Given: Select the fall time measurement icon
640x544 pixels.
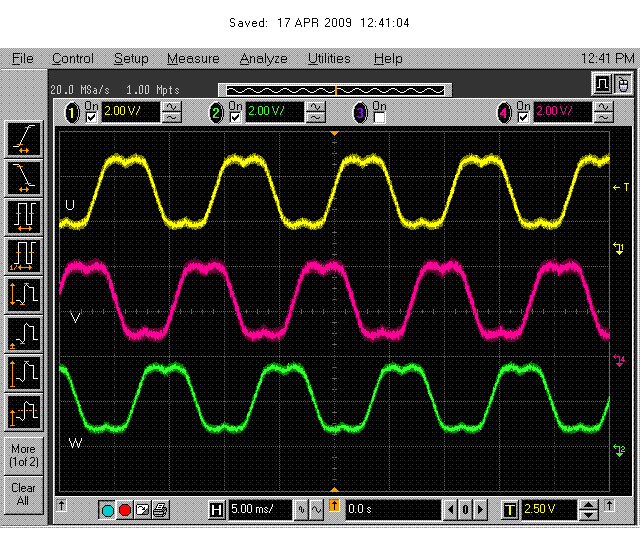Looking at the screenshot, I should pyautogui.click(x=24, y=178).
